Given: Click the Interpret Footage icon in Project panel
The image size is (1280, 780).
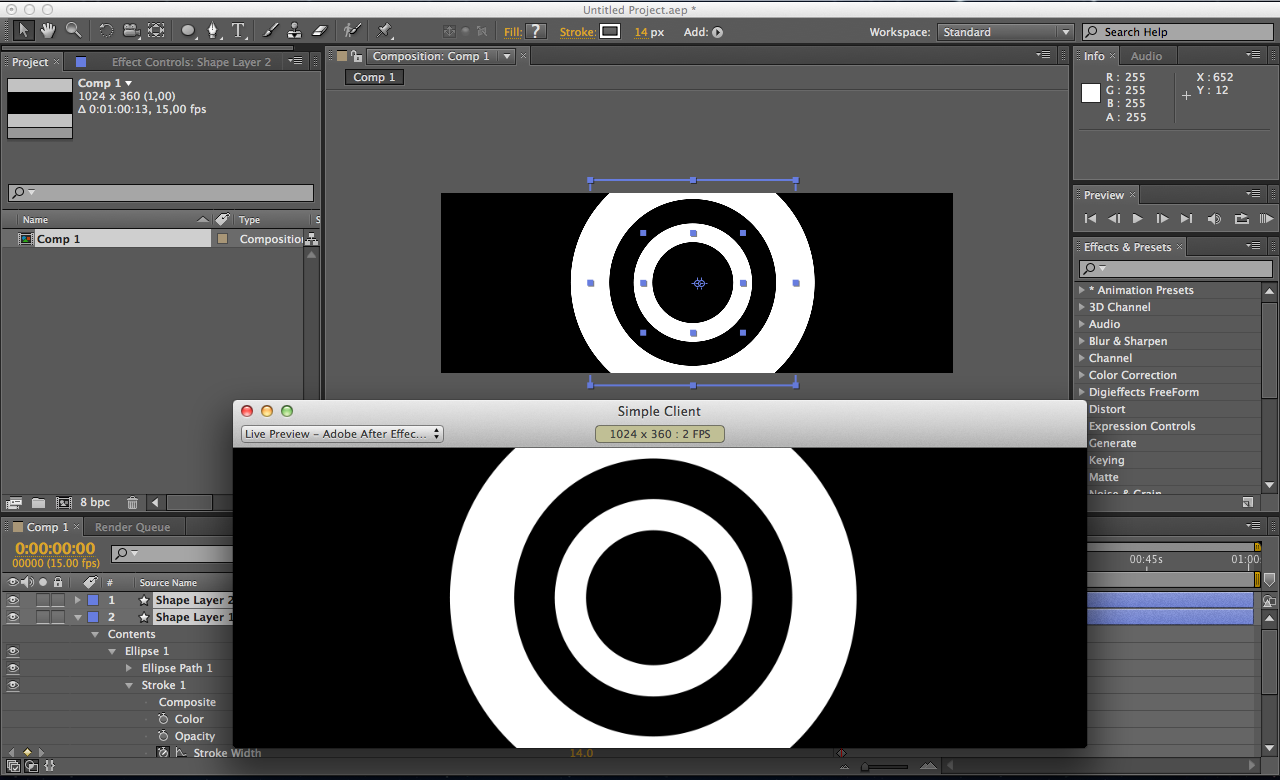Looking at the screenshot, I should pyautogui.click(x=14, y=503).
